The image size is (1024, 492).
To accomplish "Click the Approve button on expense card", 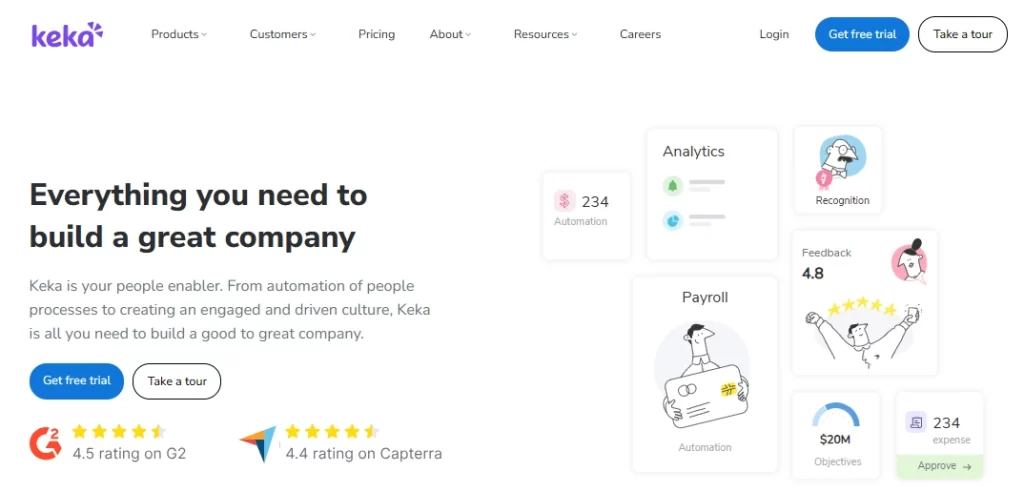I will 939,466.
